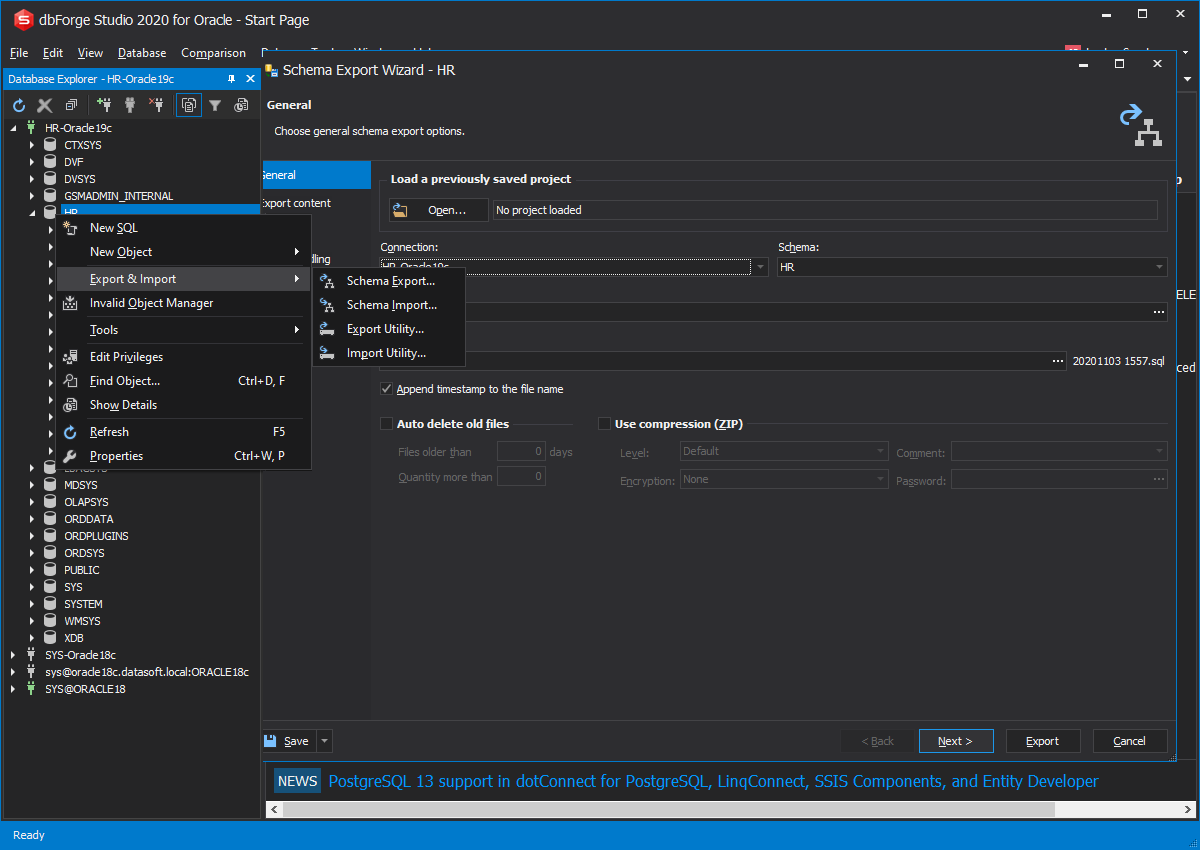
Task: Click the browse ellipsis beside the file name
Action: [x=1058, y=361]
